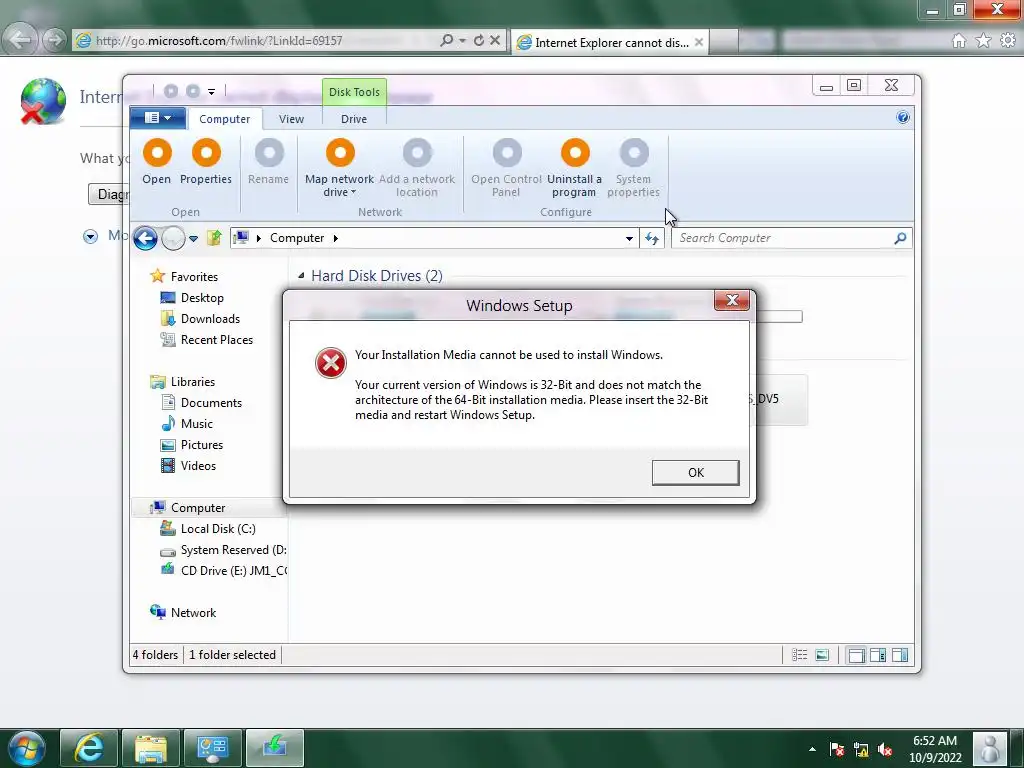
Task: Click Internet Explorer address bar URL
Action: 219,40
